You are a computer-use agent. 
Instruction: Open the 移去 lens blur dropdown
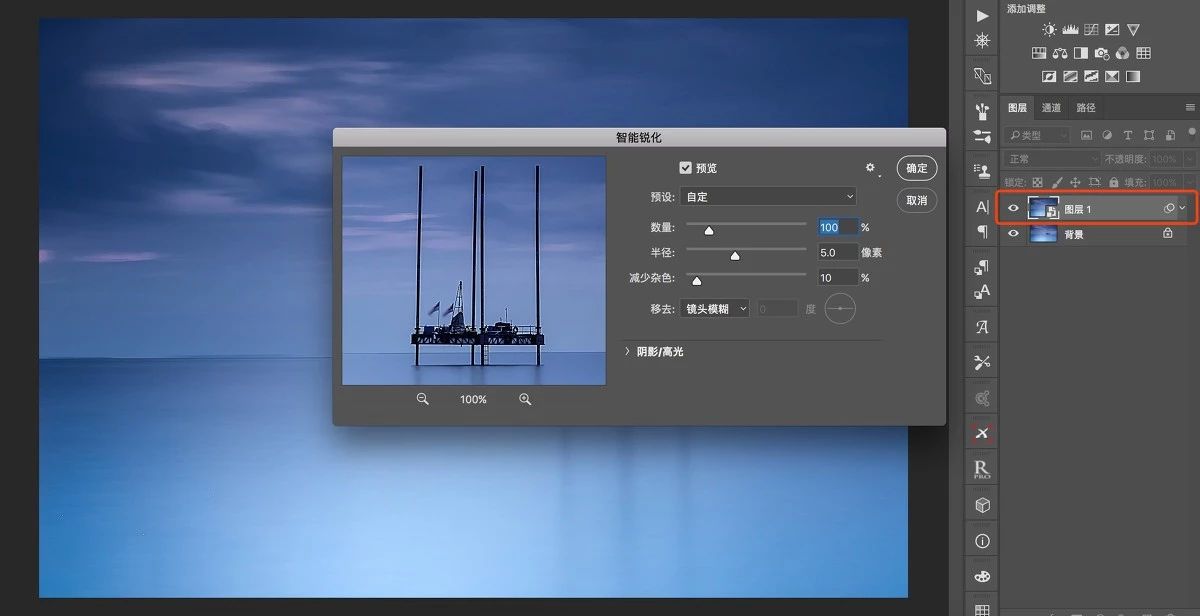[714, 309]
